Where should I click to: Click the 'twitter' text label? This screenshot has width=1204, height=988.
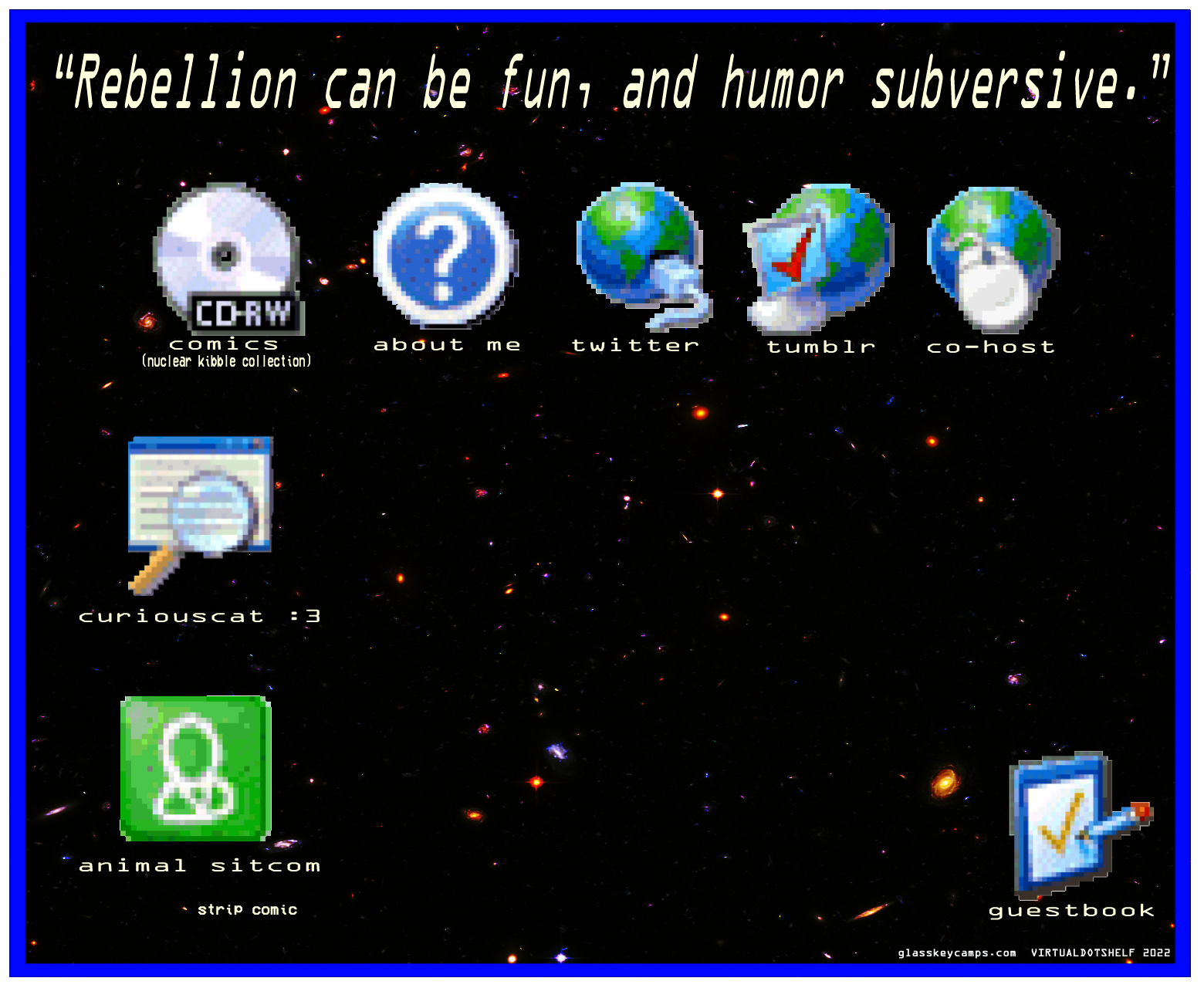pos(635,346)
